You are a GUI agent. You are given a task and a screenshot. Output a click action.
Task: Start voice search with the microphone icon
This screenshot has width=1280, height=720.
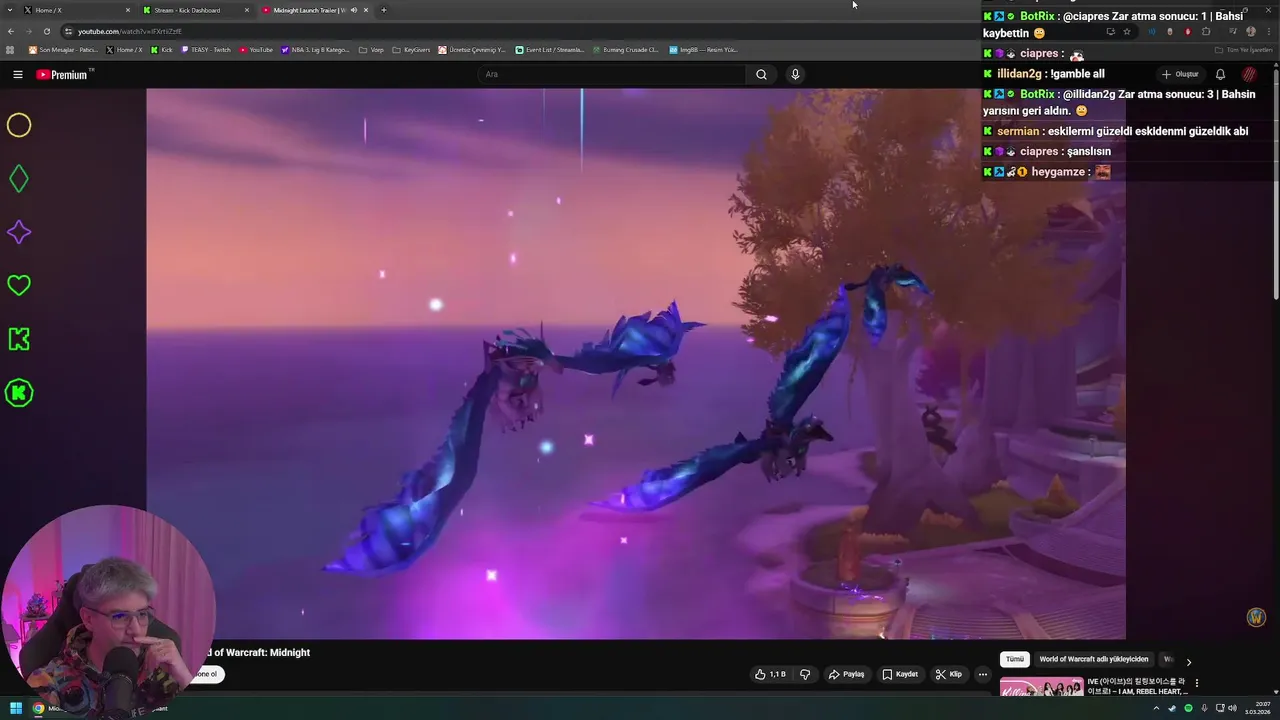[x=795, y=74]
